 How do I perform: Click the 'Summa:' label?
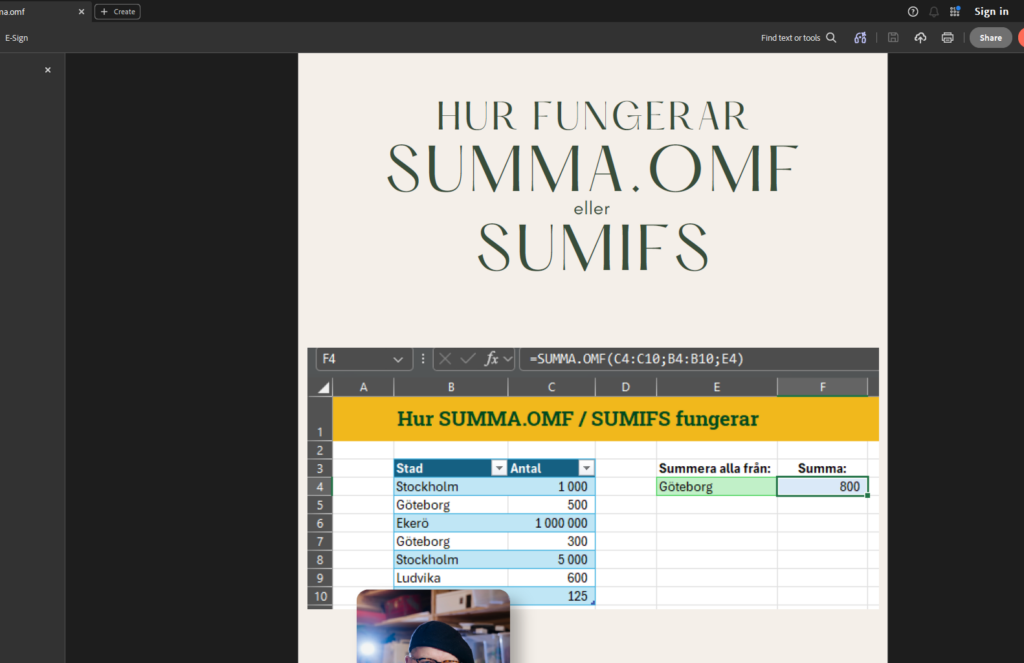point(822,468)
